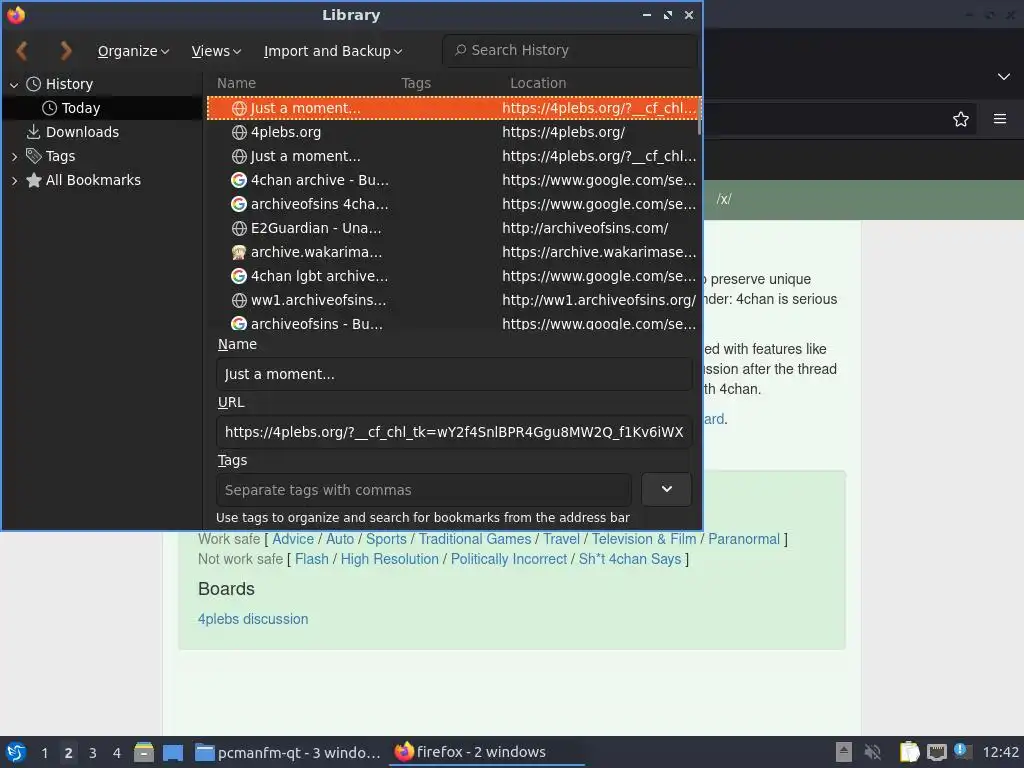This screenshot has width=1024, height=768.
Task: Toggle the muted volume tray icon
Action: (872, 752)
